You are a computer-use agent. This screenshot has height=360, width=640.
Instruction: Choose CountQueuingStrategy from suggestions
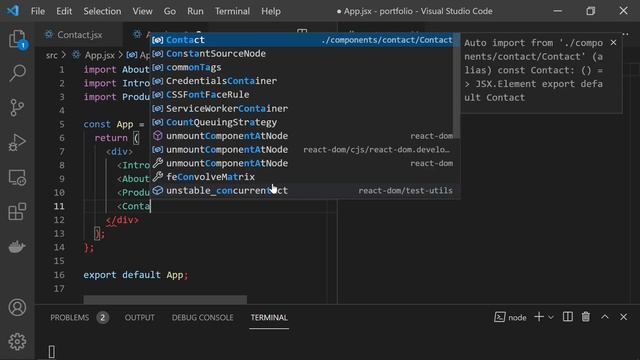point(302,122)
